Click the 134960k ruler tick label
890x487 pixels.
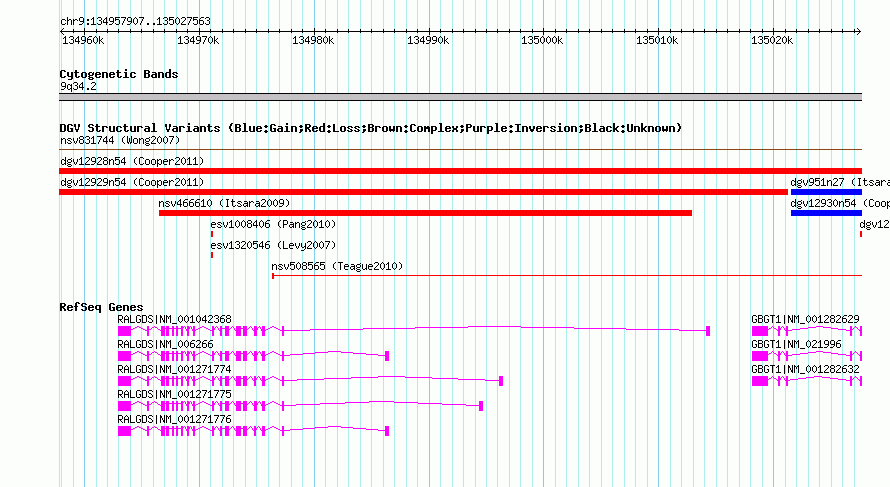(83, 40)
